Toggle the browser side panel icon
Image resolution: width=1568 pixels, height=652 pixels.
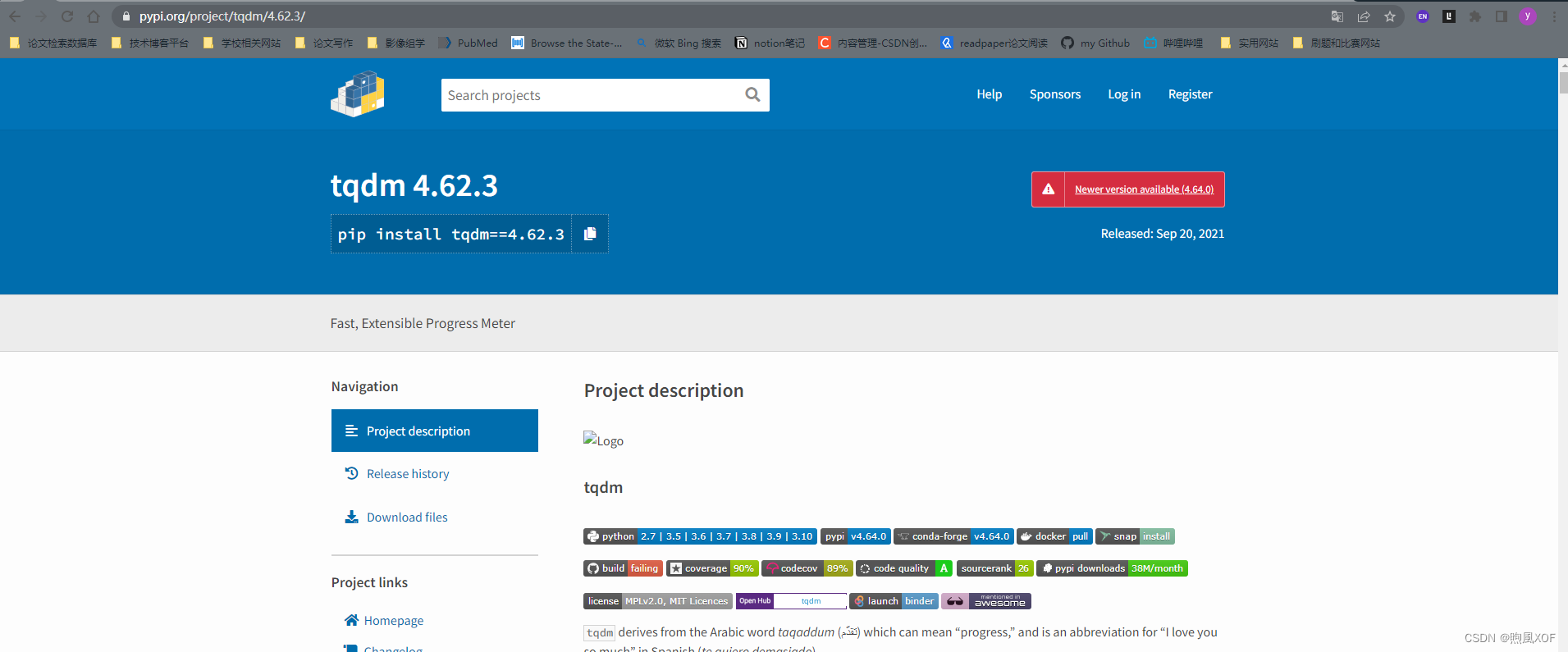(1502, 16)
